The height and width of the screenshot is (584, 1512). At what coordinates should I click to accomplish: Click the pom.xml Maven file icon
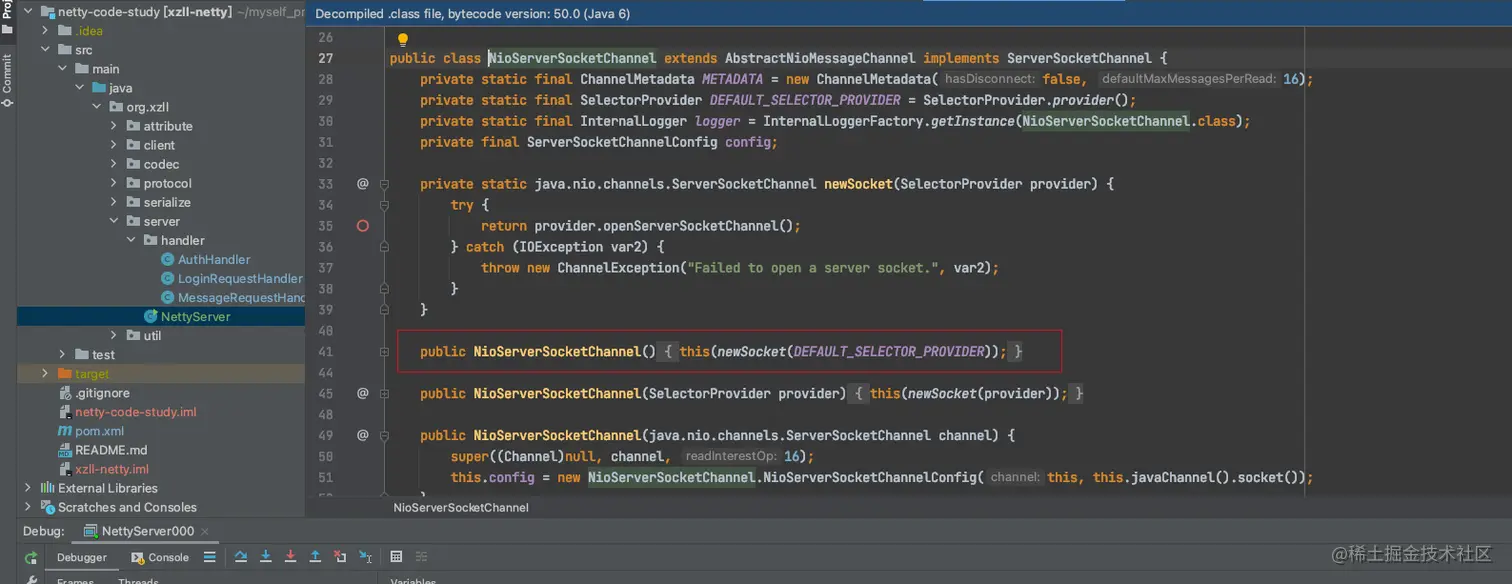(x=65, y=431)
